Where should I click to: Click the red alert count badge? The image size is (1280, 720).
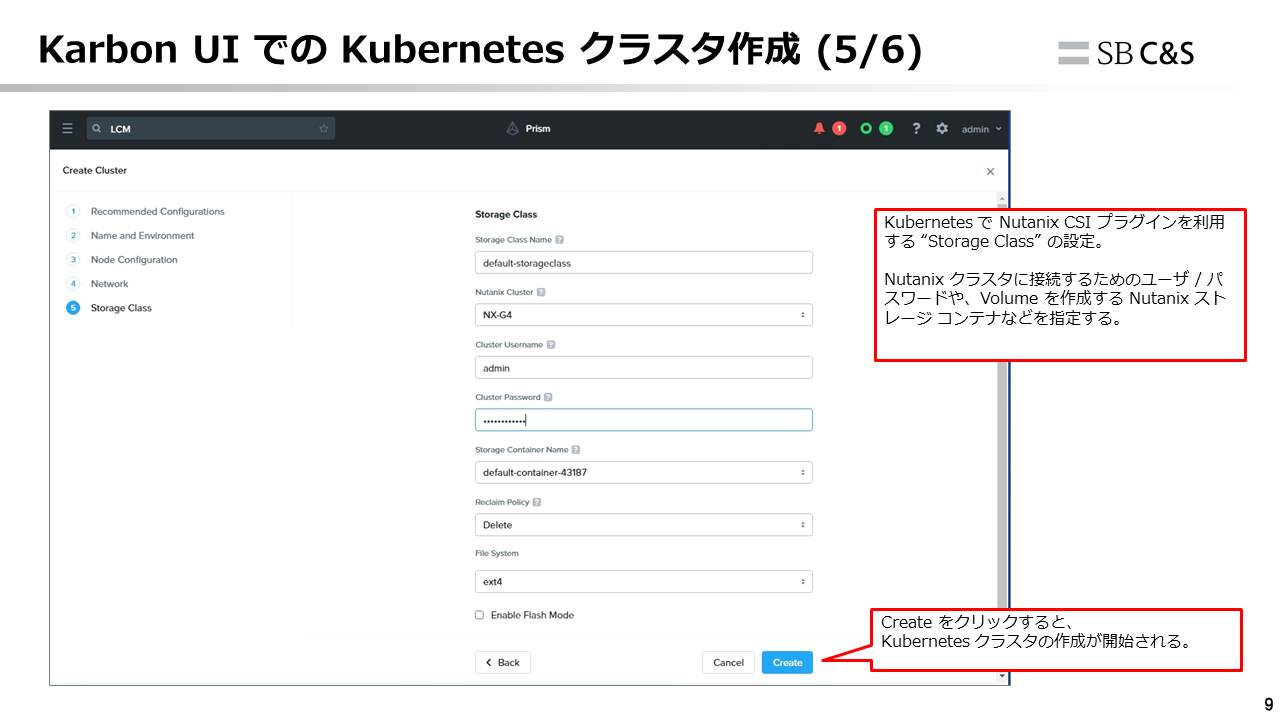[839, 129]
